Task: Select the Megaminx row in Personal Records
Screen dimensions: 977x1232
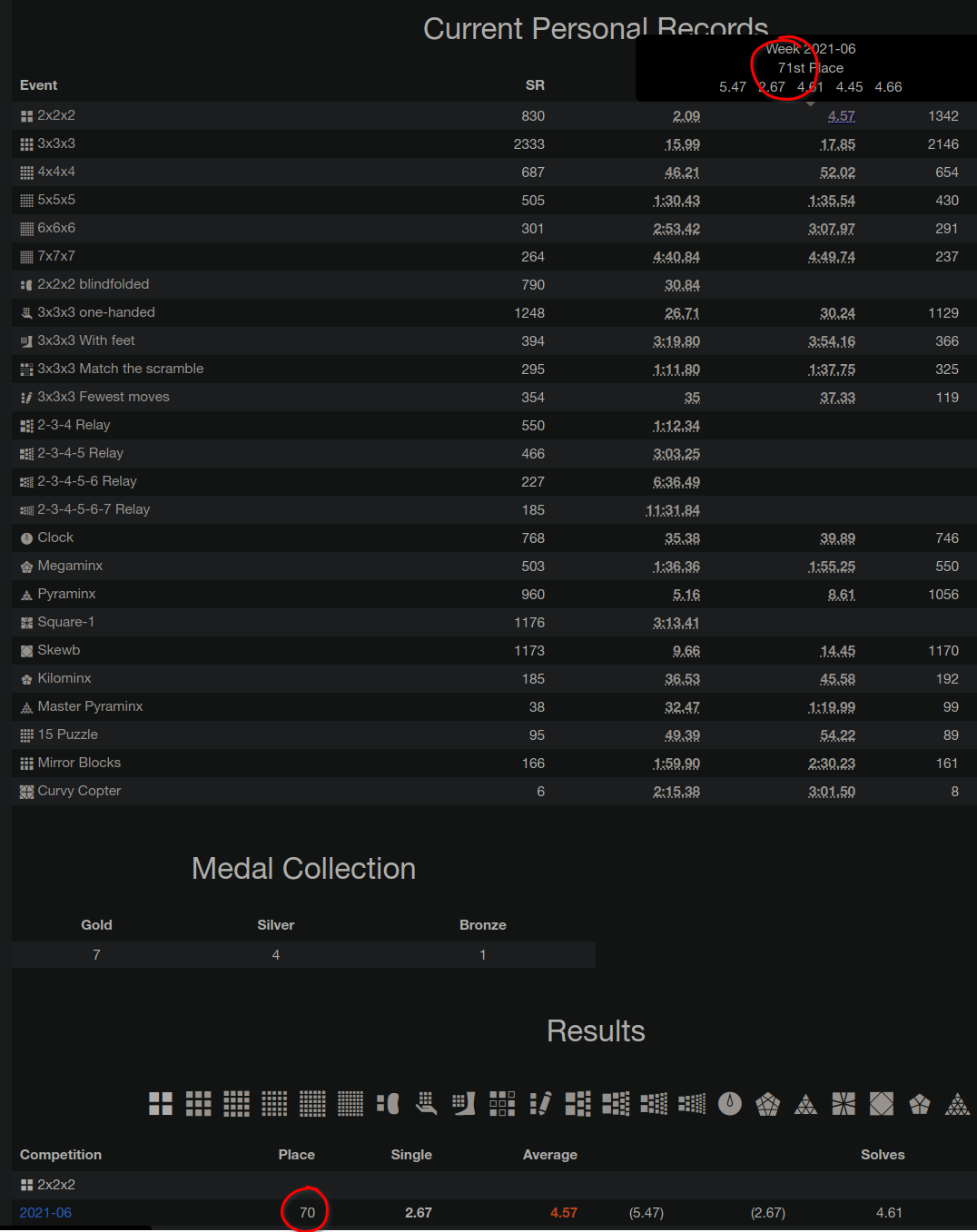Action: click(x=494, y=567)
